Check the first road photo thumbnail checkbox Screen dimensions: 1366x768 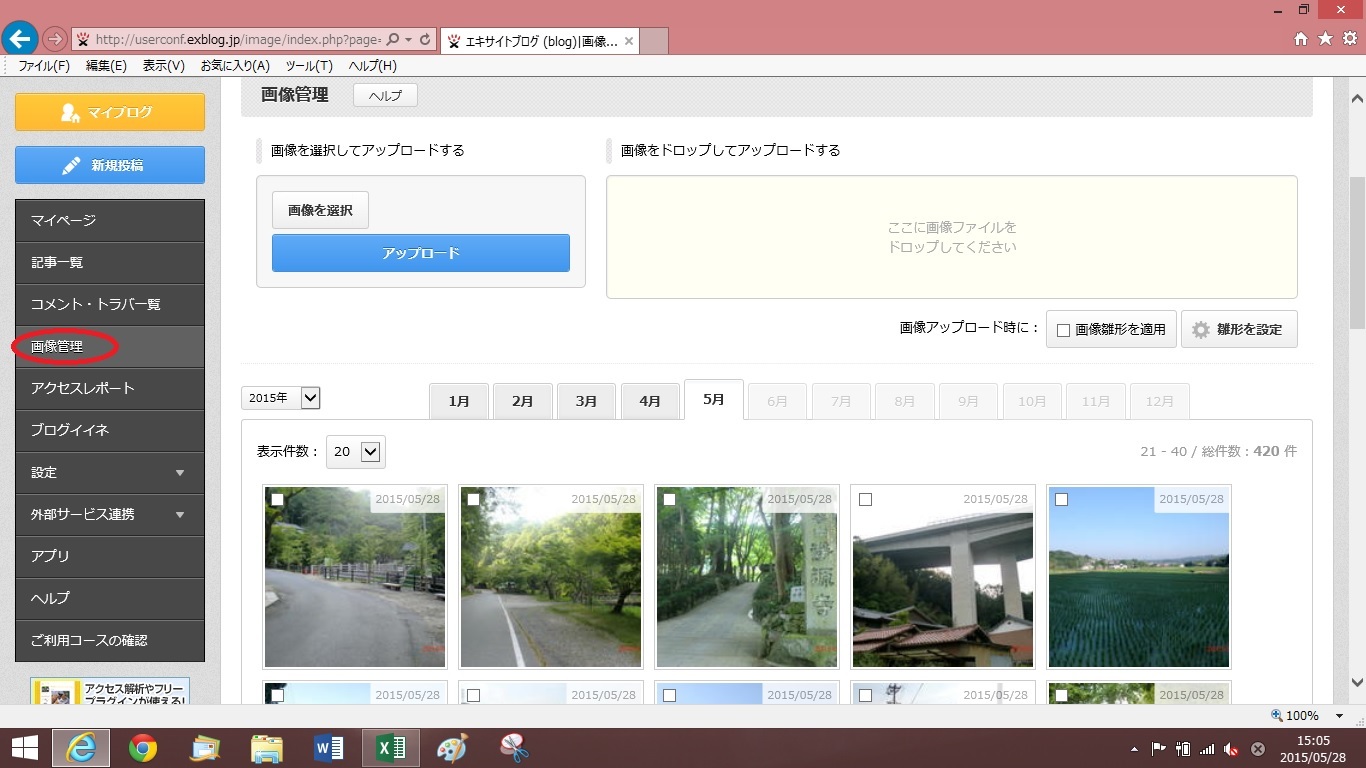point(277,500)
